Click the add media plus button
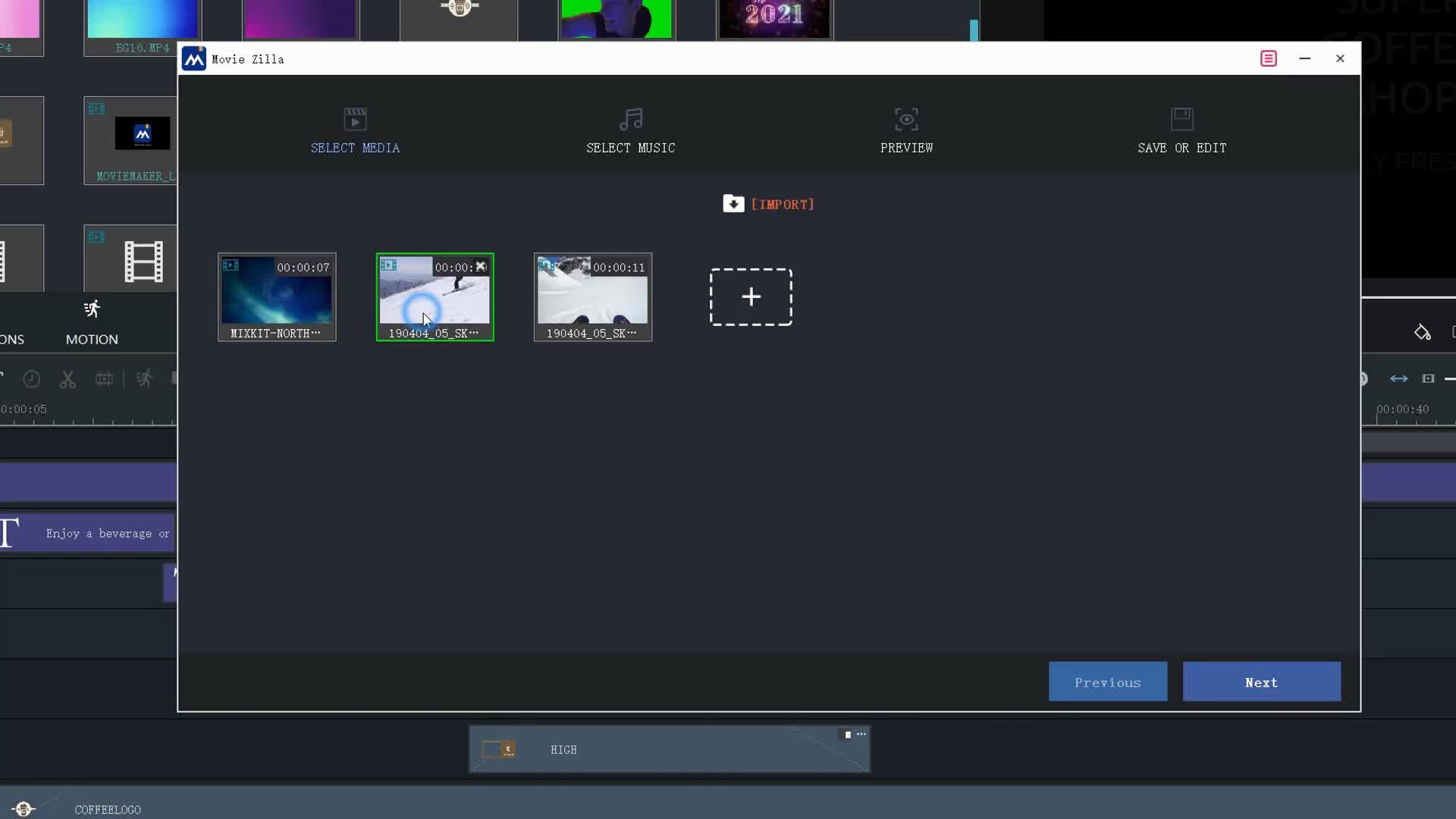This screenshot has height=819, width=1456. click(x=750, y=297)
